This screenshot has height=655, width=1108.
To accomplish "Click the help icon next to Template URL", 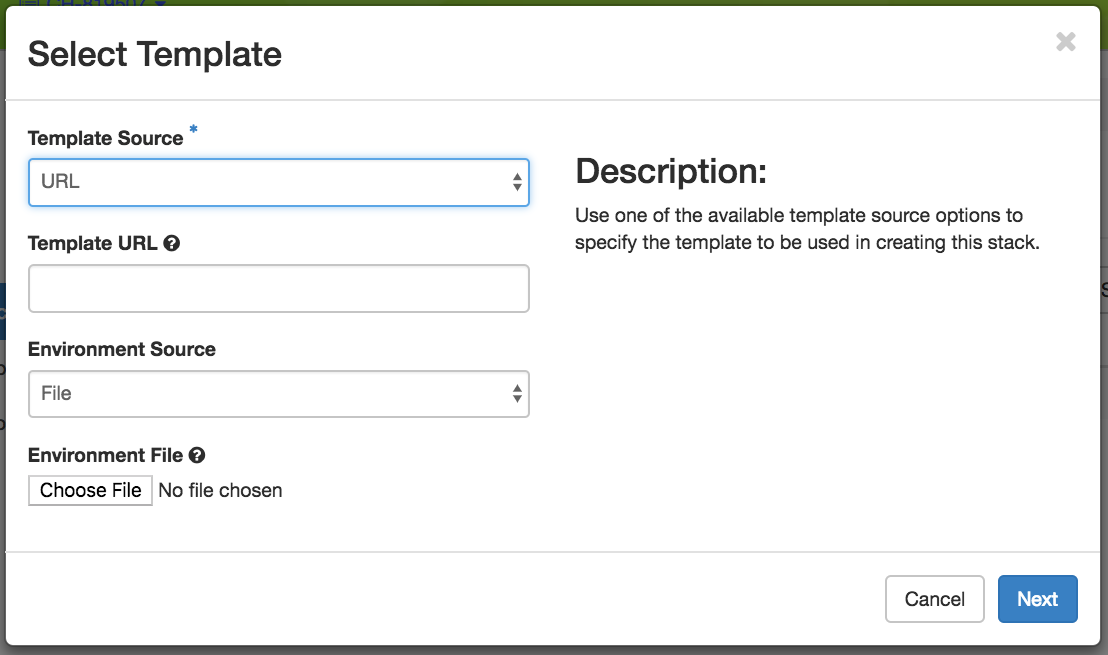I will click(x=172, y=243).
